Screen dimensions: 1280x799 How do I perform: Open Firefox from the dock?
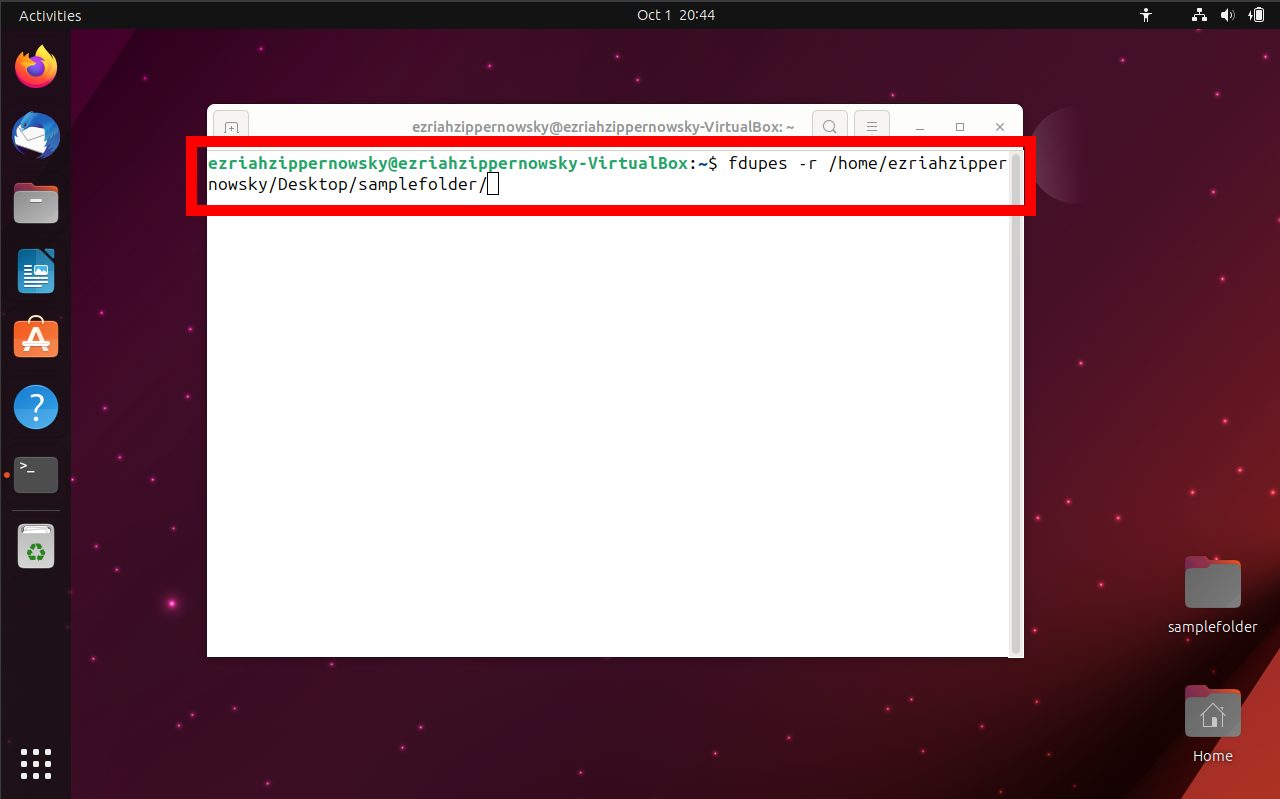tap(36, 66)
